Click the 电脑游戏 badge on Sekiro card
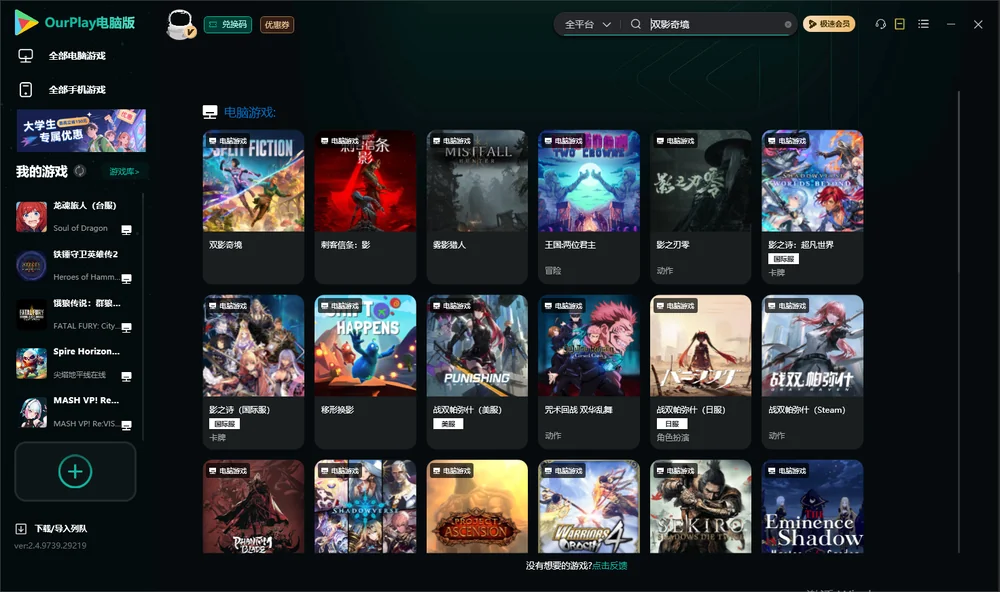The image size is (1000, 592). (x=675, y=471)
